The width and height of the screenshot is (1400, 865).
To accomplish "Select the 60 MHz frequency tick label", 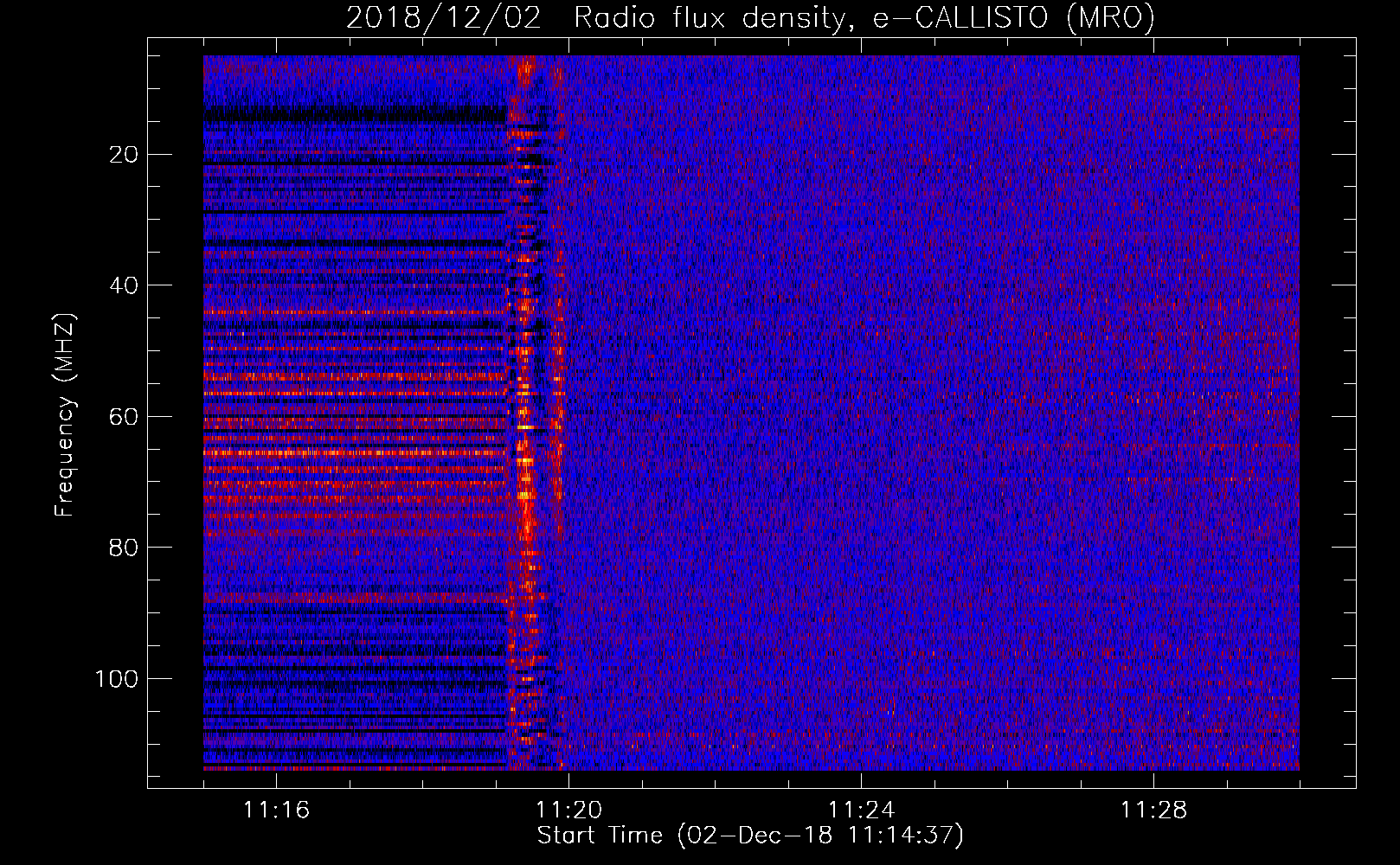I will pos(125,417).
